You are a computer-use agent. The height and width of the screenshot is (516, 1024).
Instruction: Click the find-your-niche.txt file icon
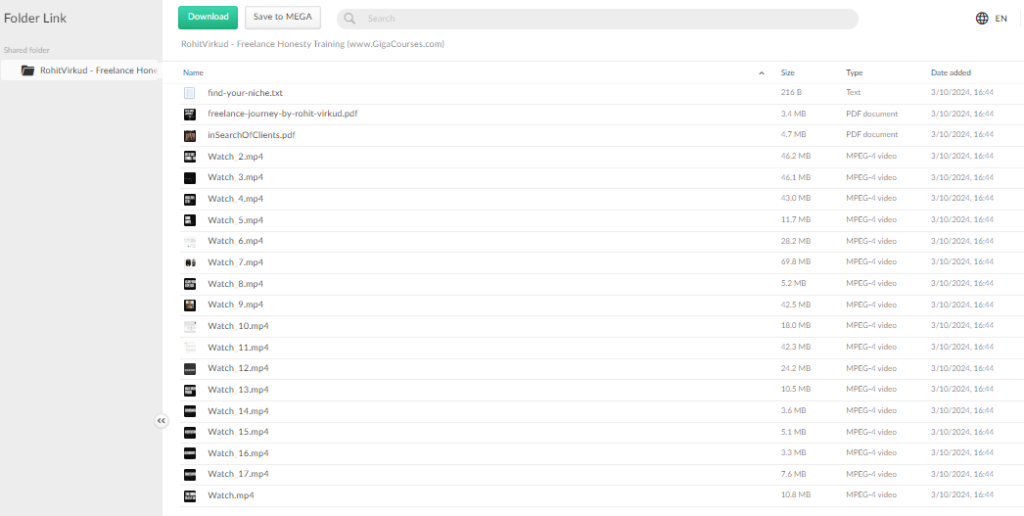[189, 93]
